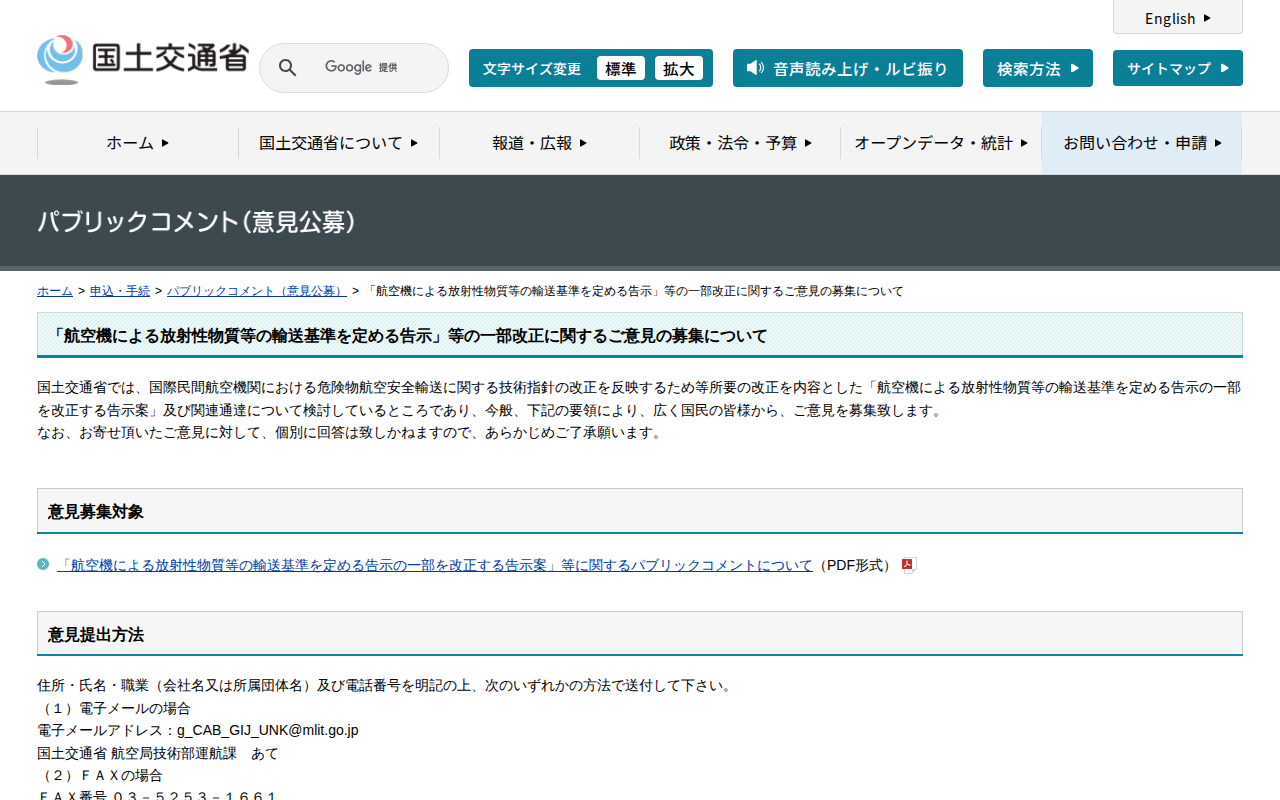This screenshot has width=1280, height=800.
Task: Go to 申込・手続 in the breadcrumb
Action: tap(120, 291)
